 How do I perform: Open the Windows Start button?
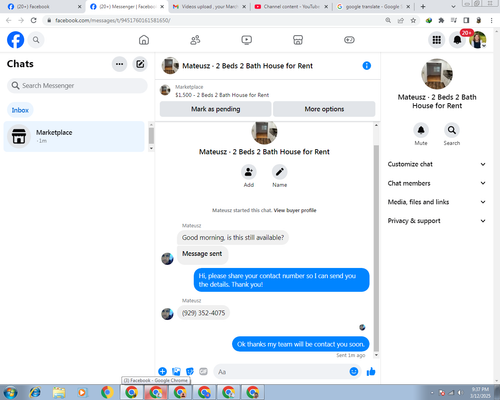click(x=10, y=392)
